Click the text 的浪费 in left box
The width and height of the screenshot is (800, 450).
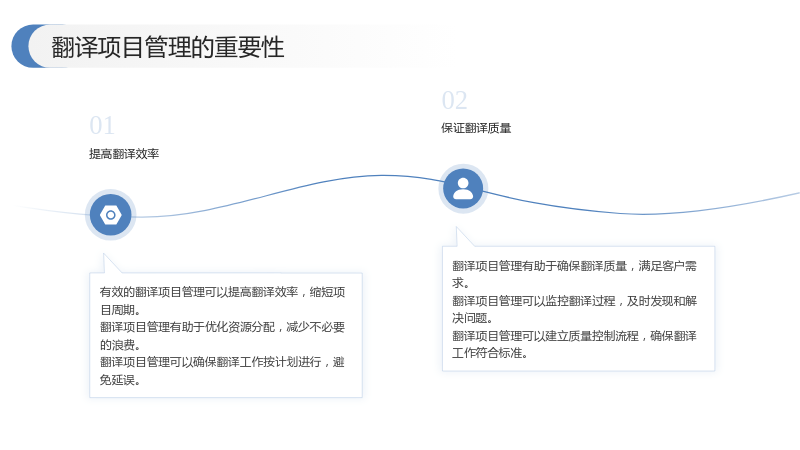pos(119,345)
